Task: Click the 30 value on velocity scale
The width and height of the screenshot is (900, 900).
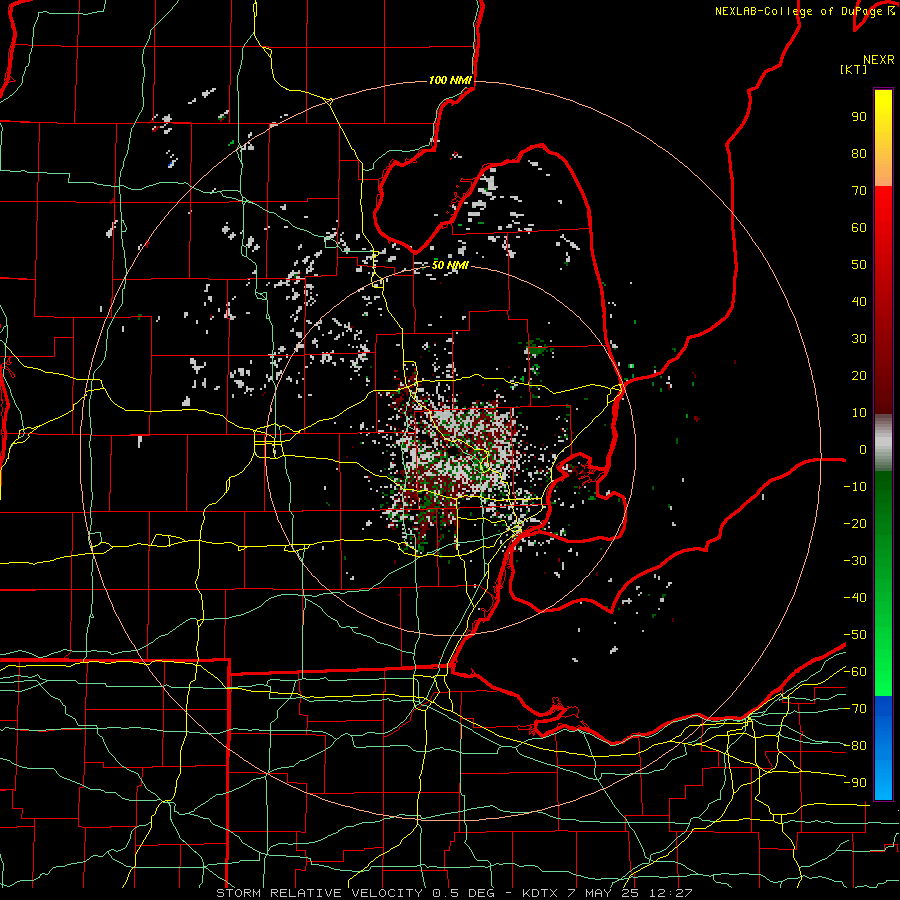Action: coord(859,339)
